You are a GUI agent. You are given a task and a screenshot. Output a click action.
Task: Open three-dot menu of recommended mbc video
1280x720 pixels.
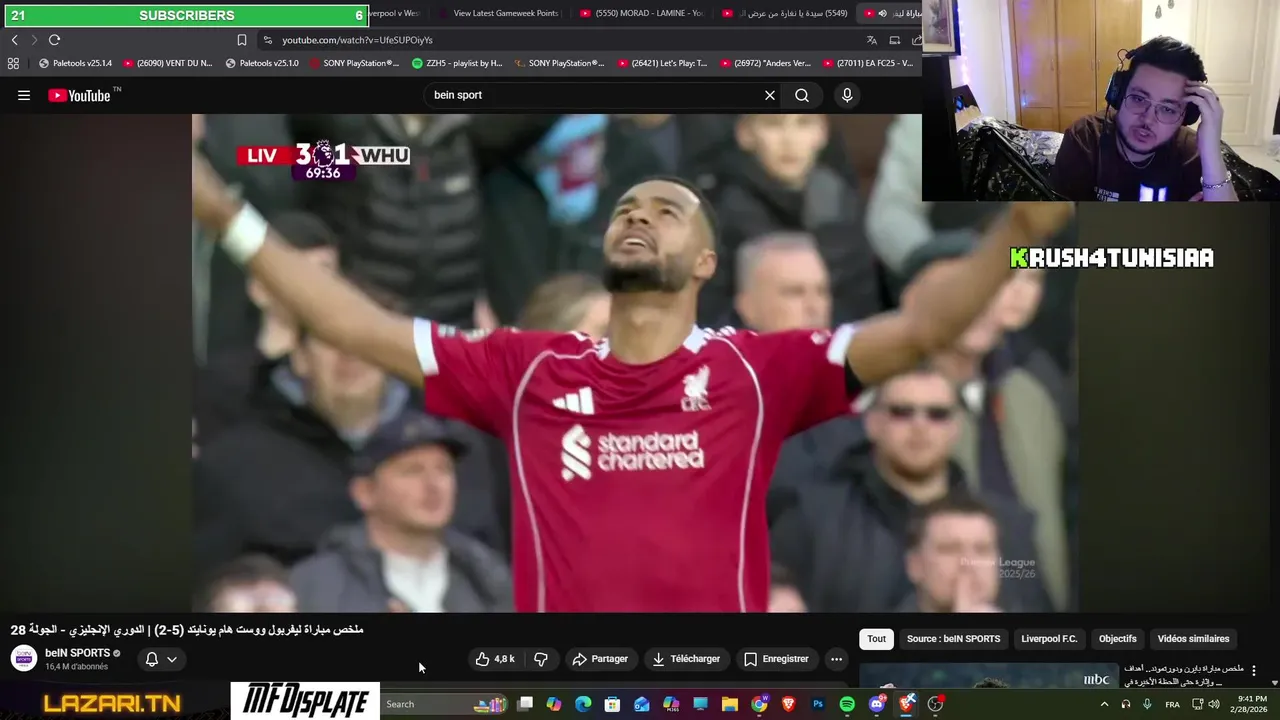[1253, 671]
